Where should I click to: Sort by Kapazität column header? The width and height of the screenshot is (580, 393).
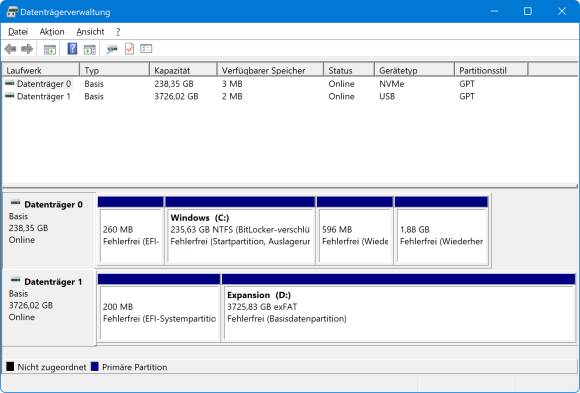click(183, 70)
